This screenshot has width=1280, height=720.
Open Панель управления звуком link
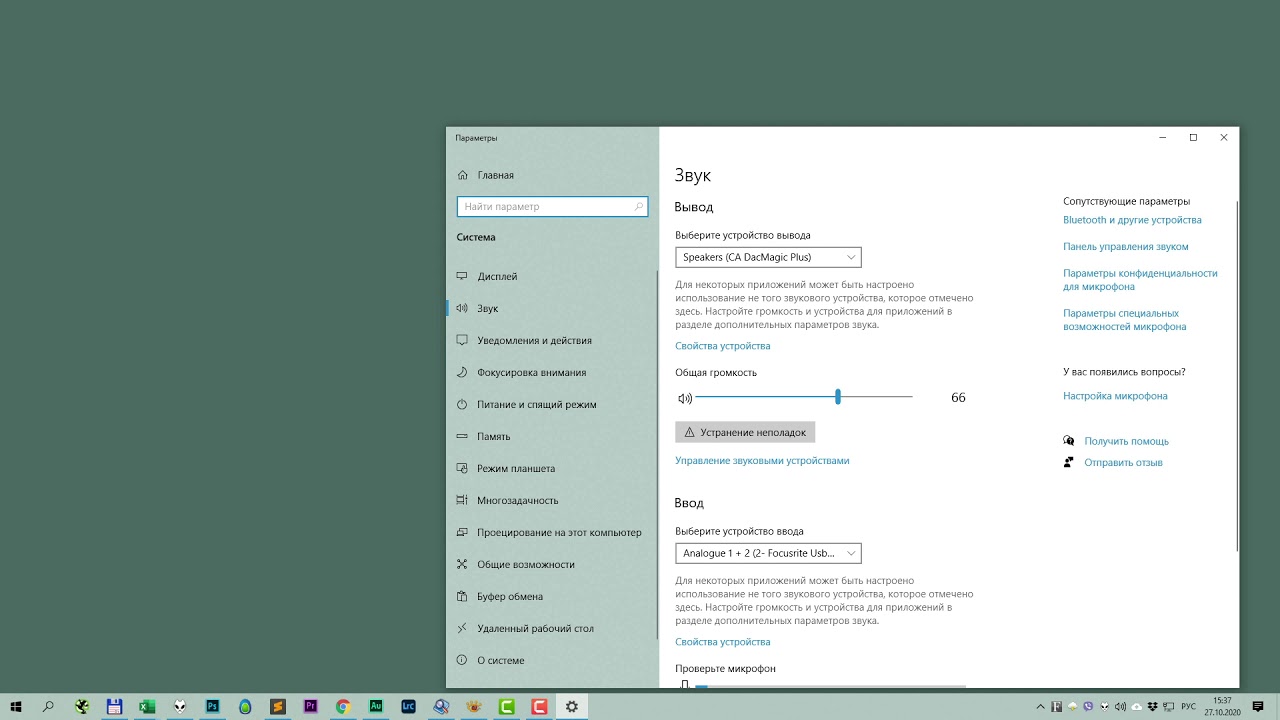(1126, 246)
